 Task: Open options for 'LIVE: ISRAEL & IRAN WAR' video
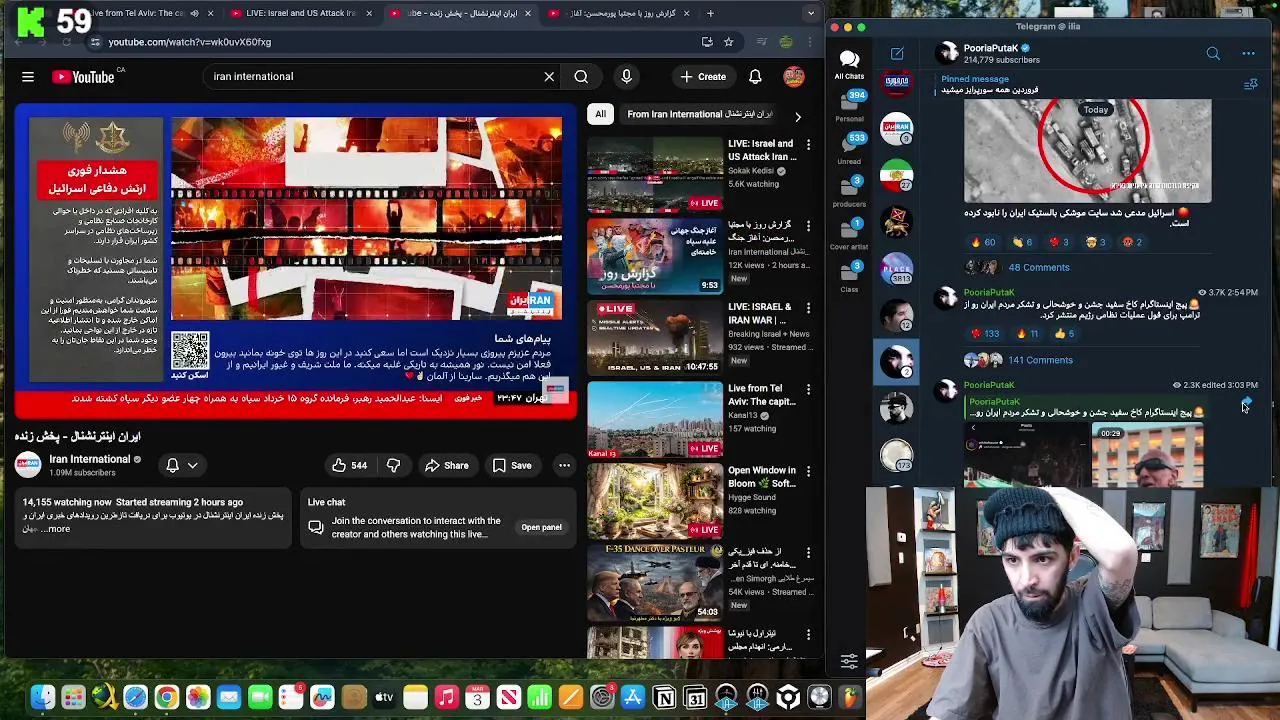808,307
